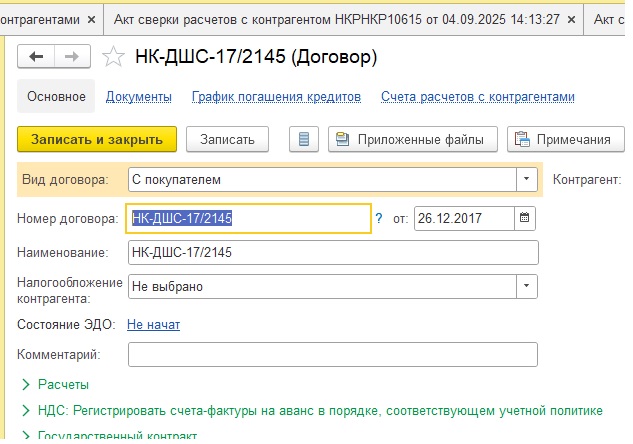Click the question mark next to contract number
This screenshot has height=444, width=633.
tap(379, 218)
